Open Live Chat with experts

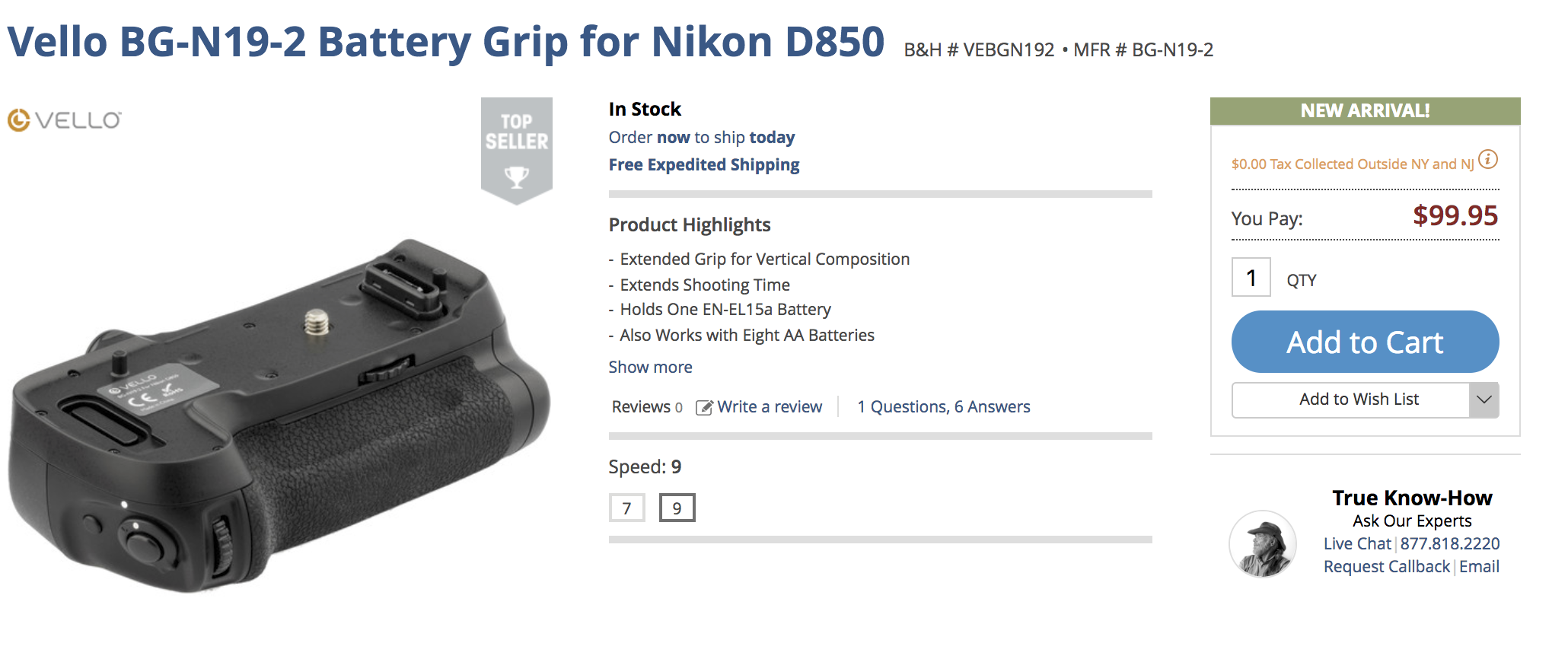1357,543
